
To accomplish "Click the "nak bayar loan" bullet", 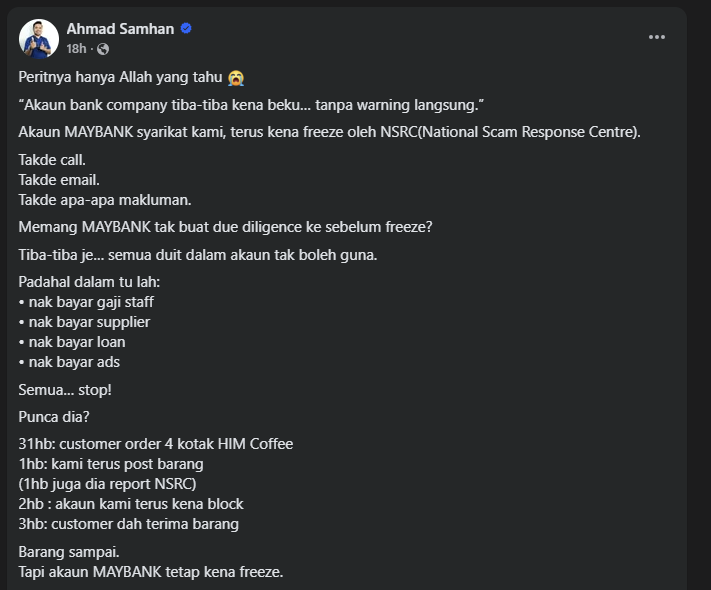I will (x=73, y=342).
